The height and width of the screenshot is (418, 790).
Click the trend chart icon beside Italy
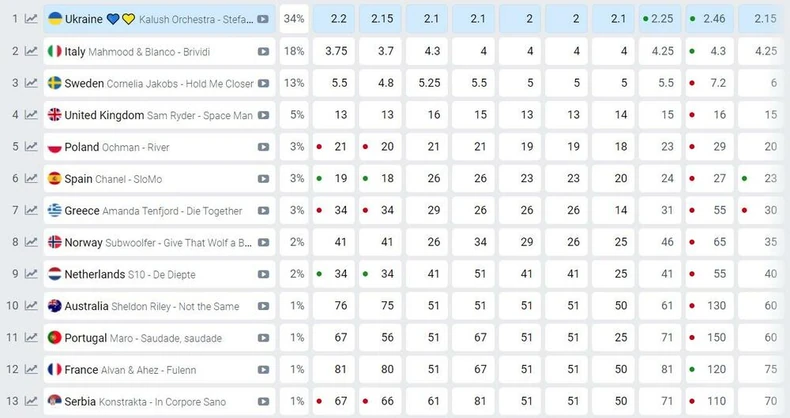pos(31,51)
